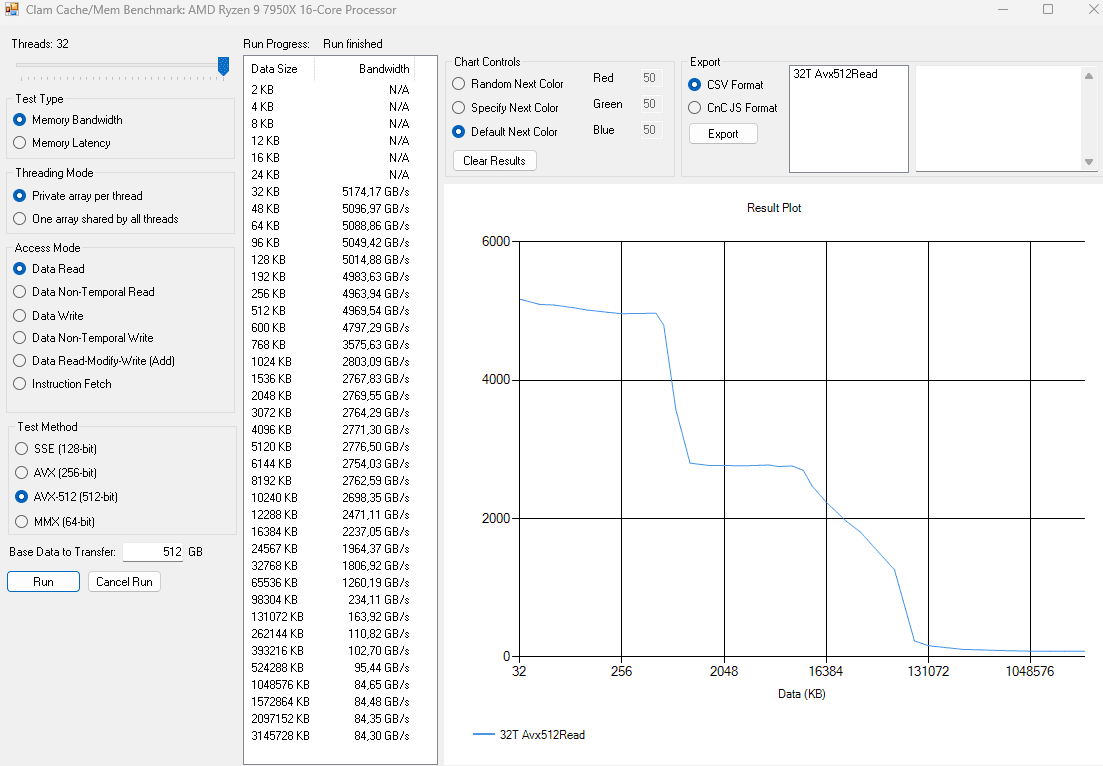Minimize the benchmark window

click(1003, 9)
